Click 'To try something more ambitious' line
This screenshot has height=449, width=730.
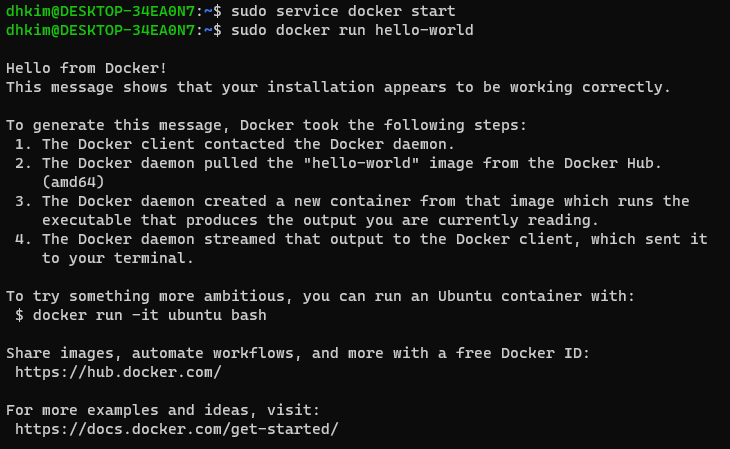(320, 296)
